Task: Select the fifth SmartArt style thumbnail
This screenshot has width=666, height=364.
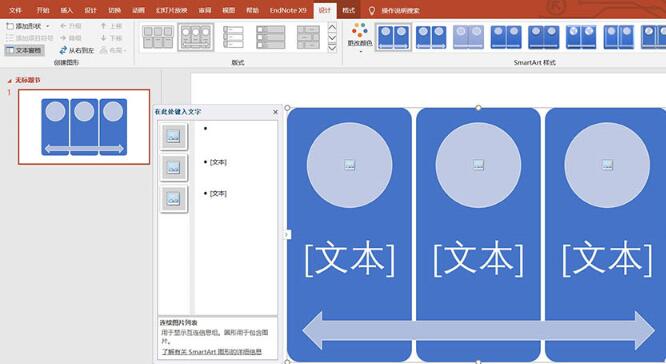Action: pos(543,37)
